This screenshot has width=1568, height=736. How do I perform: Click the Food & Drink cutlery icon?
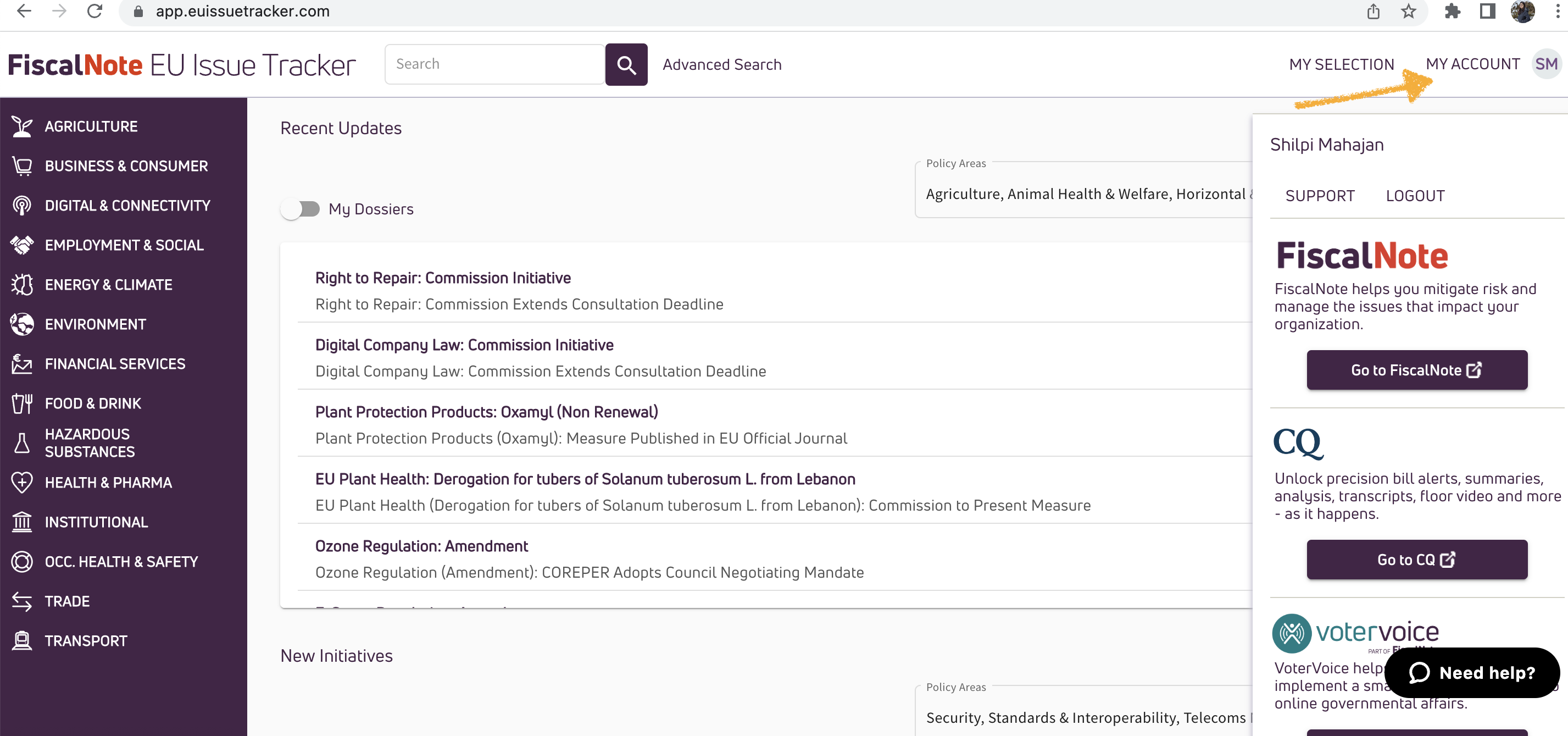[22, 403]
